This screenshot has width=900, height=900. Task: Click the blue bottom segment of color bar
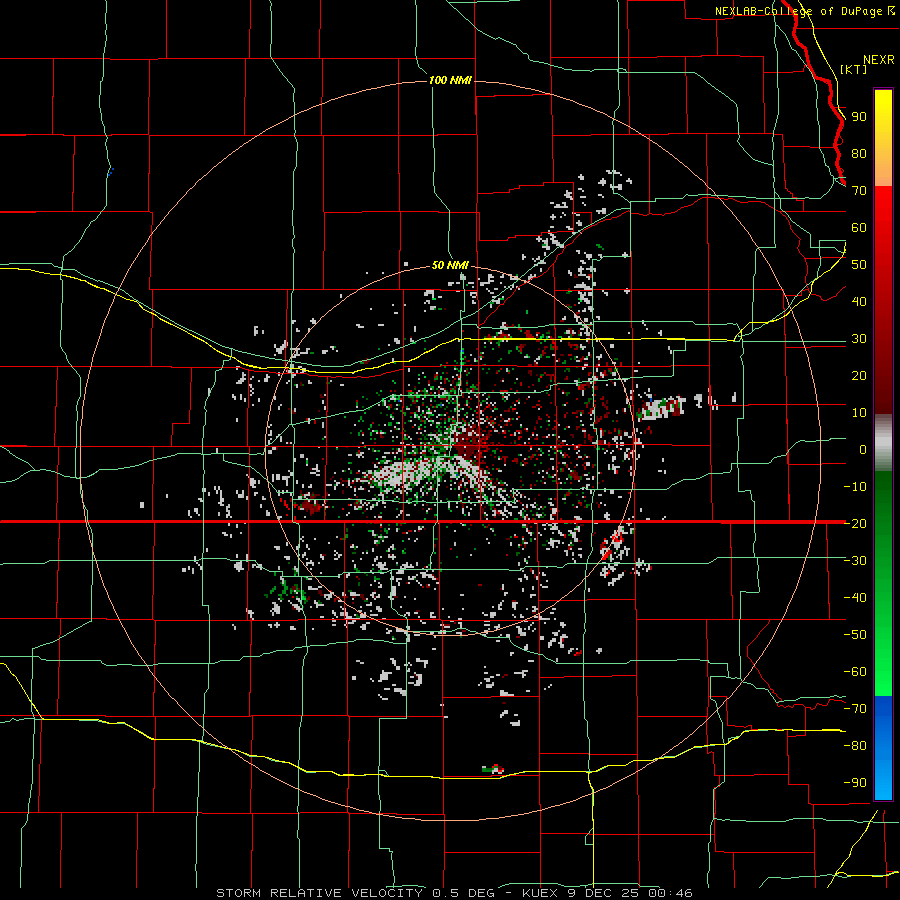coord(883,747)
